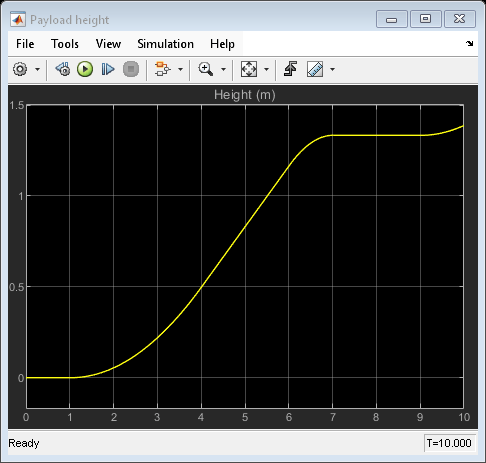Click the dock scope arrow at menu bar right
Viewport: 486px width, 463px height.
470,43
